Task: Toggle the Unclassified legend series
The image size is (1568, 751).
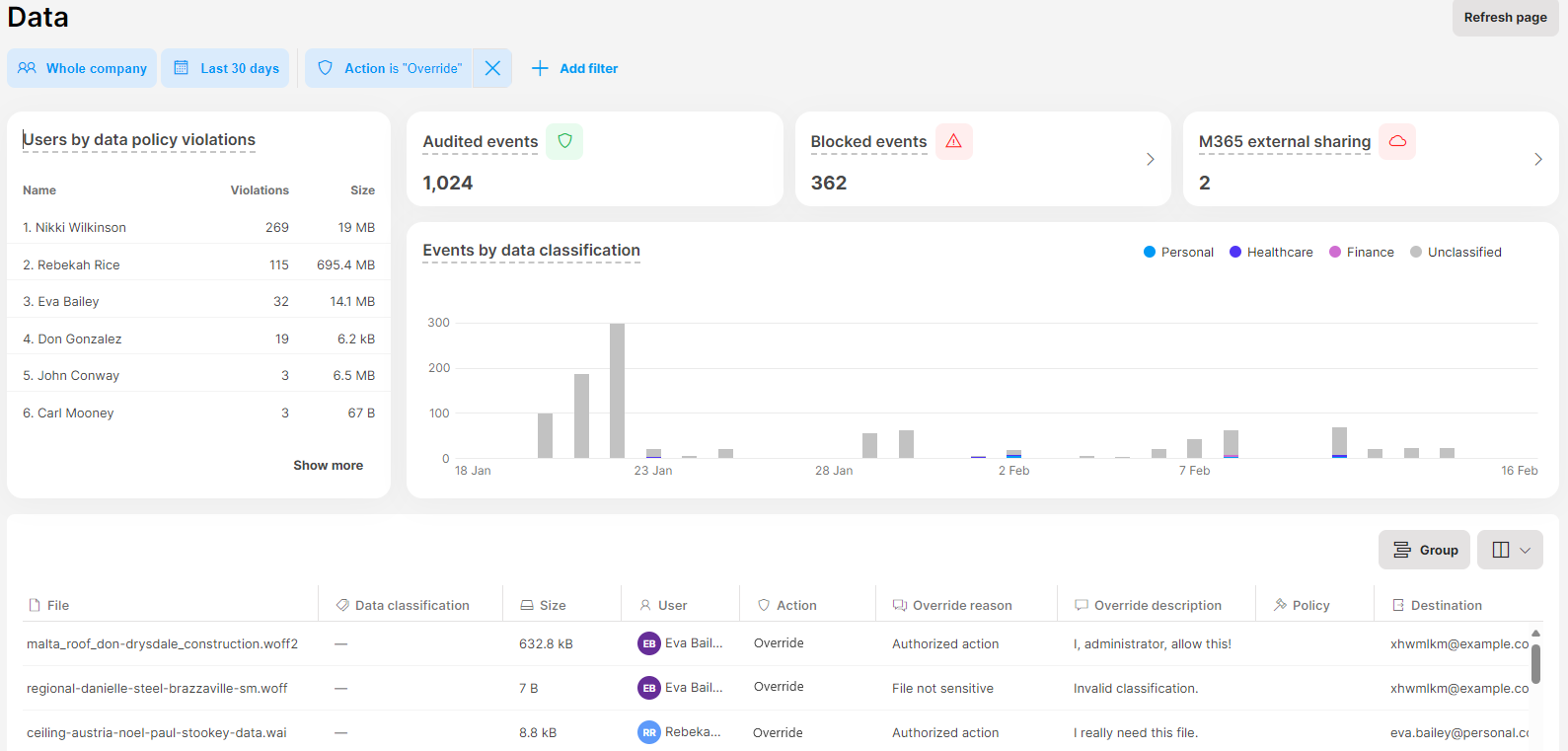Action: pyautogui.click(x=1456, y=253)
